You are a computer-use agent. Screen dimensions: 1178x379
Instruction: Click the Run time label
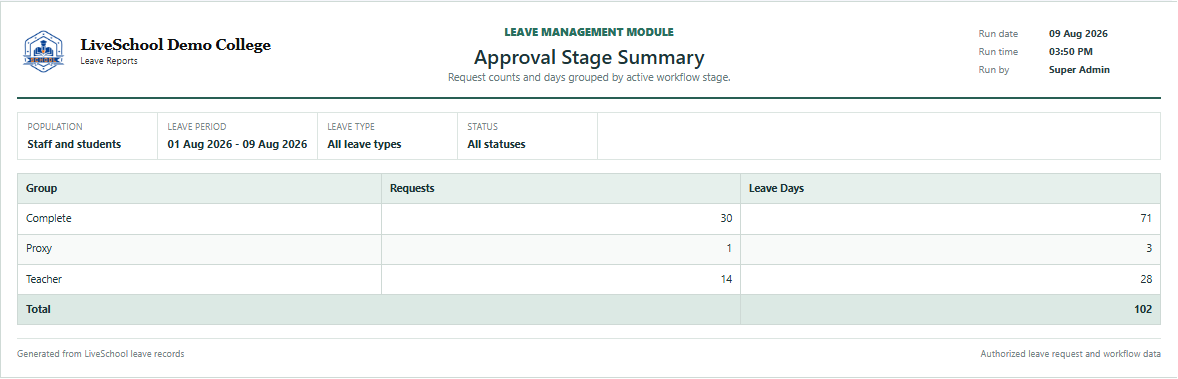[x=998, y=52]
